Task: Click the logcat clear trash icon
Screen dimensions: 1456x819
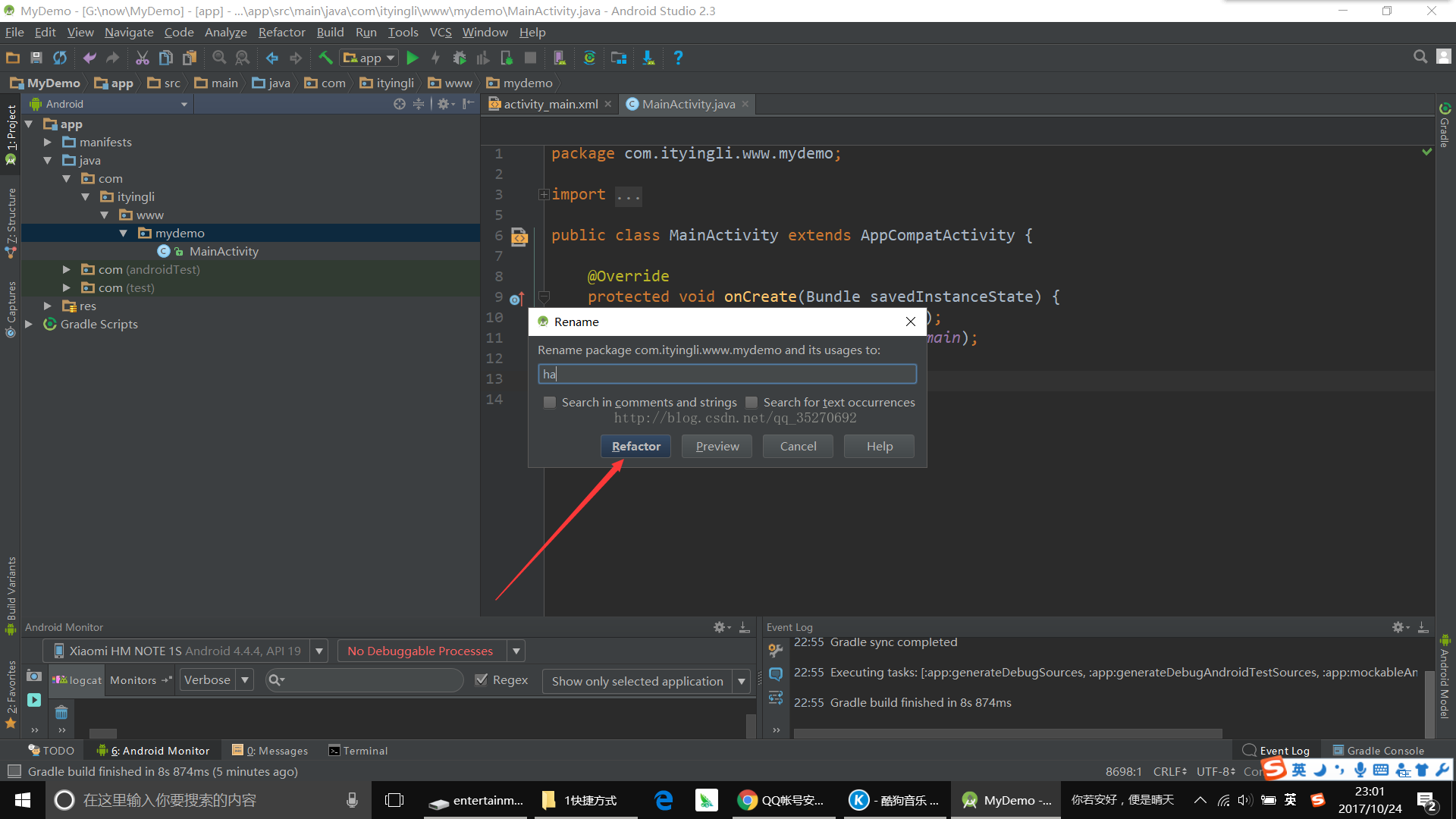Action: click(x=61, y=713)
